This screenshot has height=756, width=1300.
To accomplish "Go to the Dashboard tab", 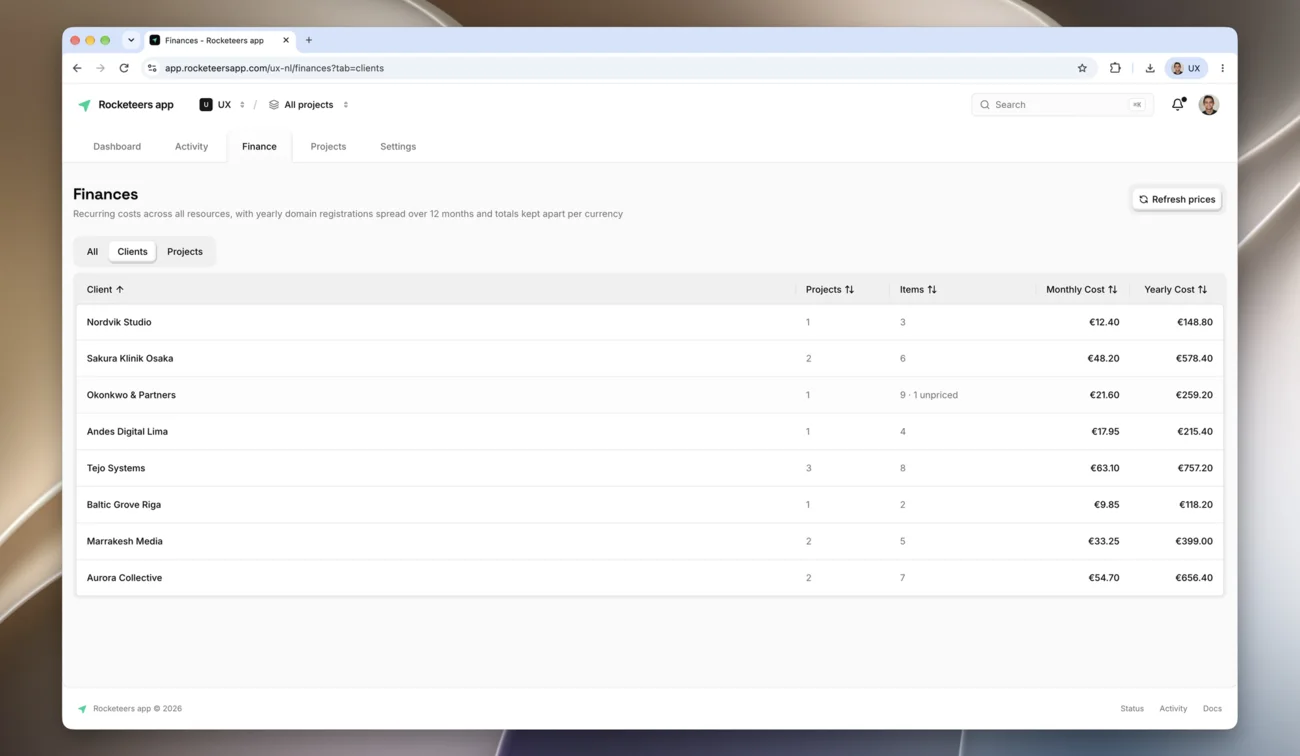I will click(117, 146).
